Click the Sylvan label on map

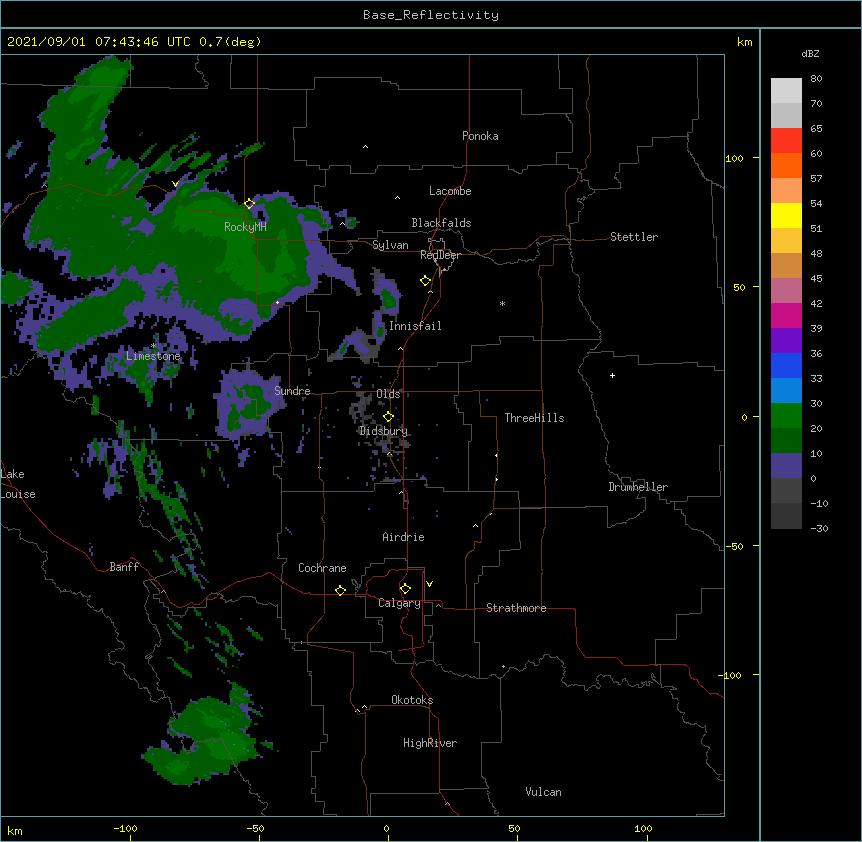(x=390, y=245)
